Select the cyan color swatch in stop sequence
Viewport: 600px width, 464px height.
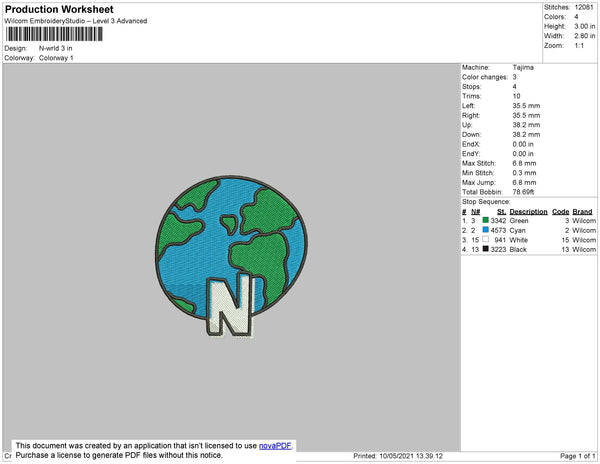point(486,230)
